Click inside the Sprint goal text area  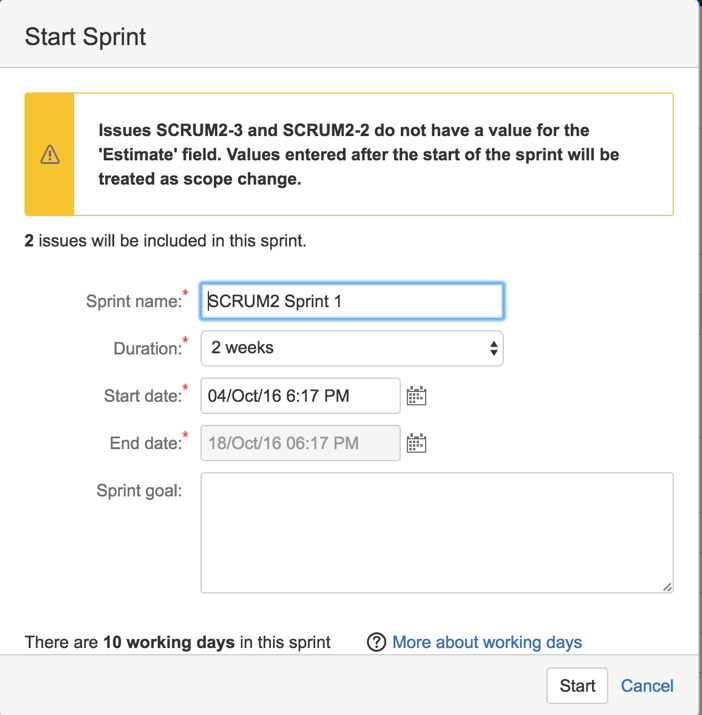coord(437,533)
